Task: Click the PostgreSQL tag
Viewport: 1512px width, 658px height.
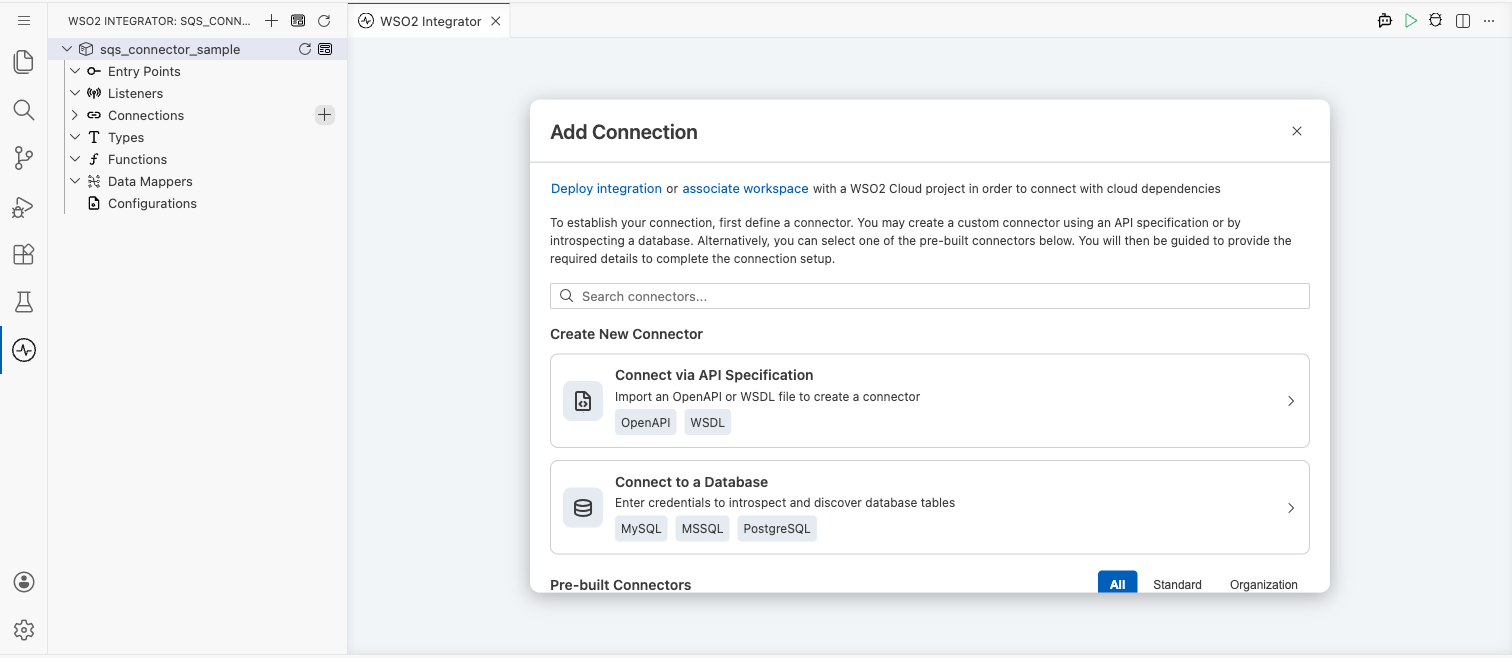Action: pyautogui.click(x=777, y=529)
